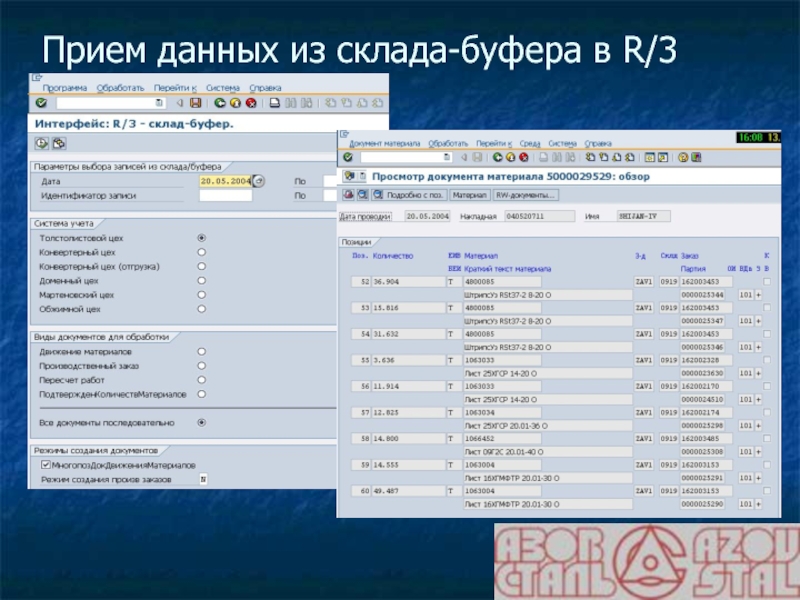Click the First Page icon in Интерфейс window
The image size is (800, 600).
click(331, 103)
